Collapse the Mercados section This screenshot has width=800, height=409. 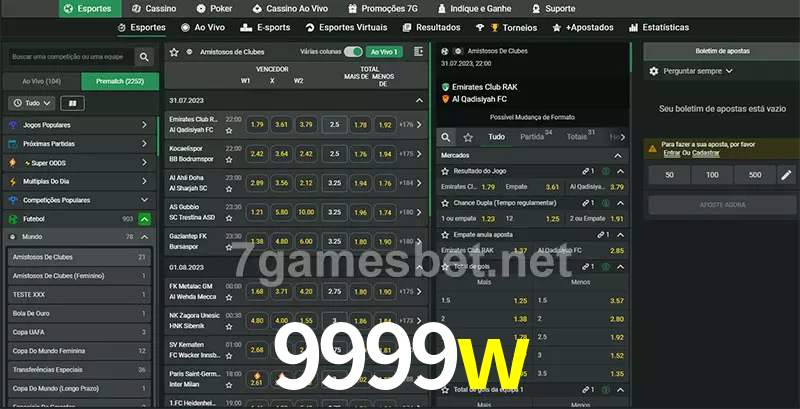pyautogui.click(x=618, y=156)
